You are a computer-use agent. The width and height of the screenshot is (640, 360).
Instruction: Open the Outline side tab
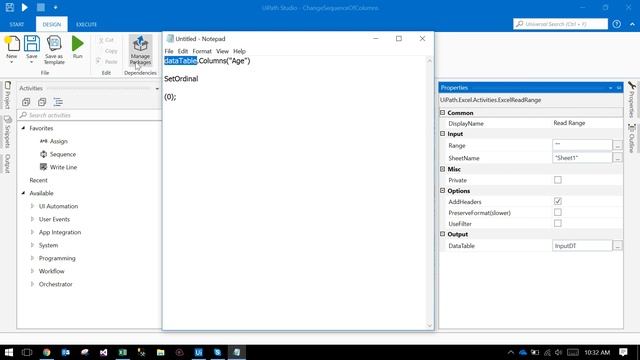pyautogui.click(x=632, y=138)
